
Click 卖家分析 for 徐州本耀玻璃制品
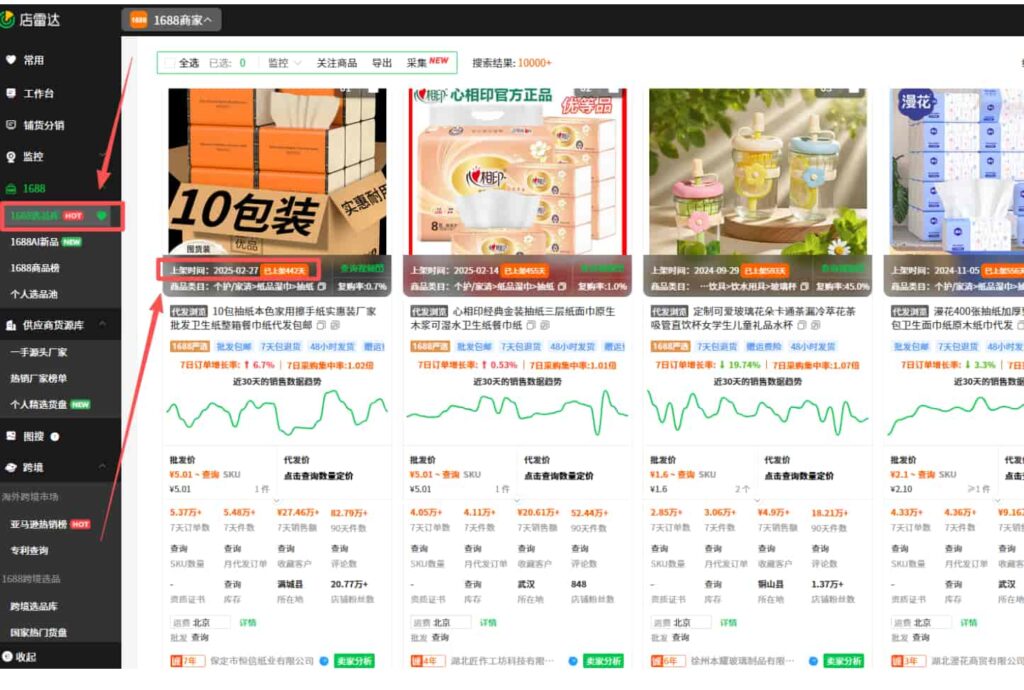coord(843,661)
